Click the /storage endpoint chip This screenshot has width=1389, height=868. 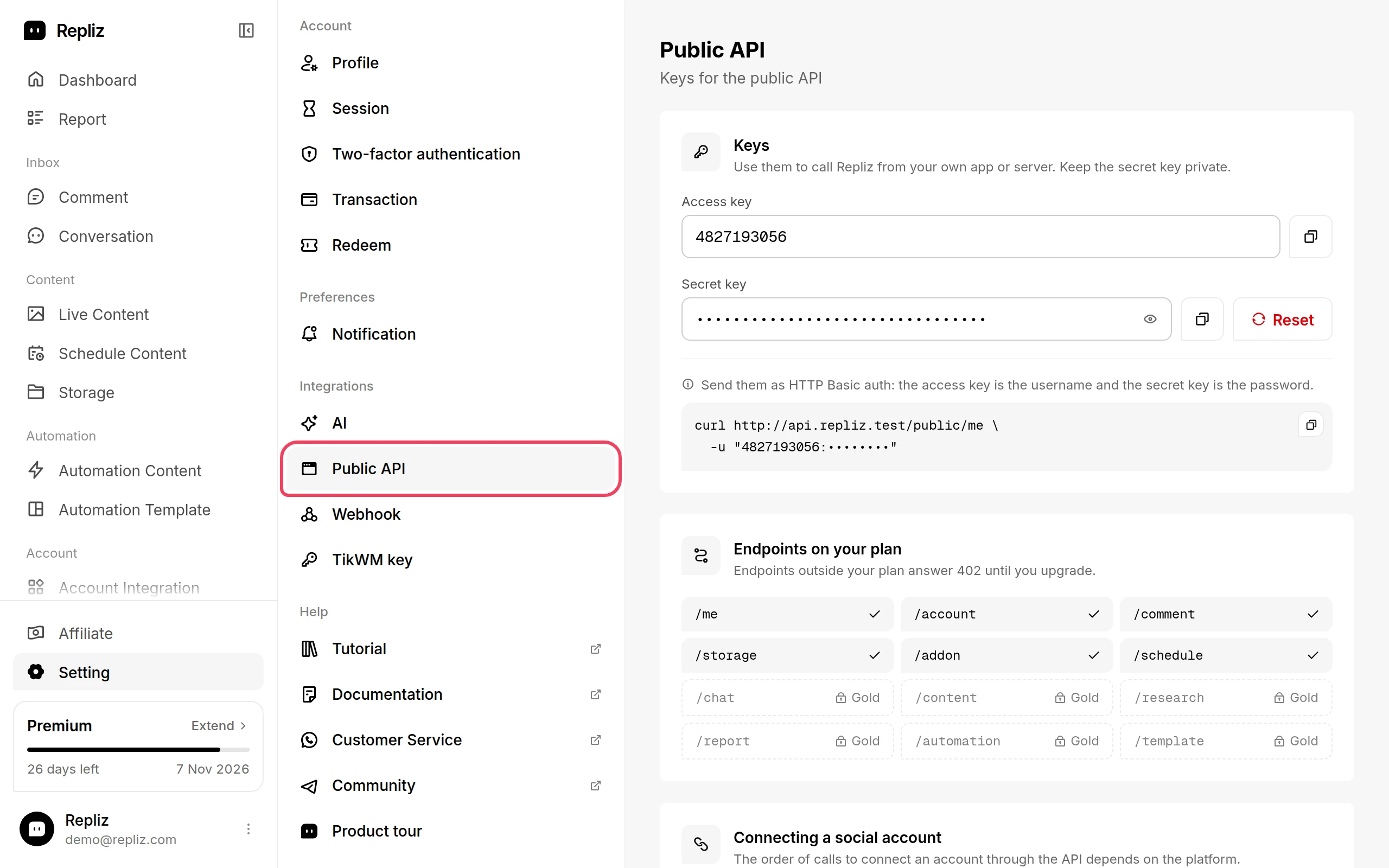point(787,655)
